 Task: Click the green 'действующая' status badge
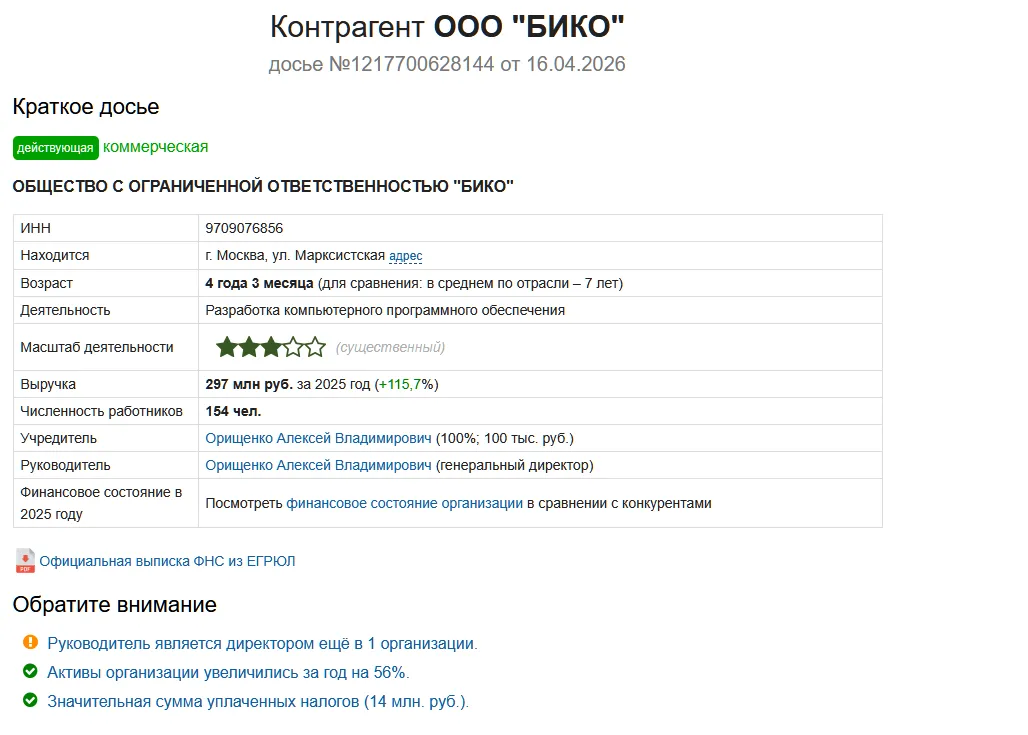click(x=56, y=148)
